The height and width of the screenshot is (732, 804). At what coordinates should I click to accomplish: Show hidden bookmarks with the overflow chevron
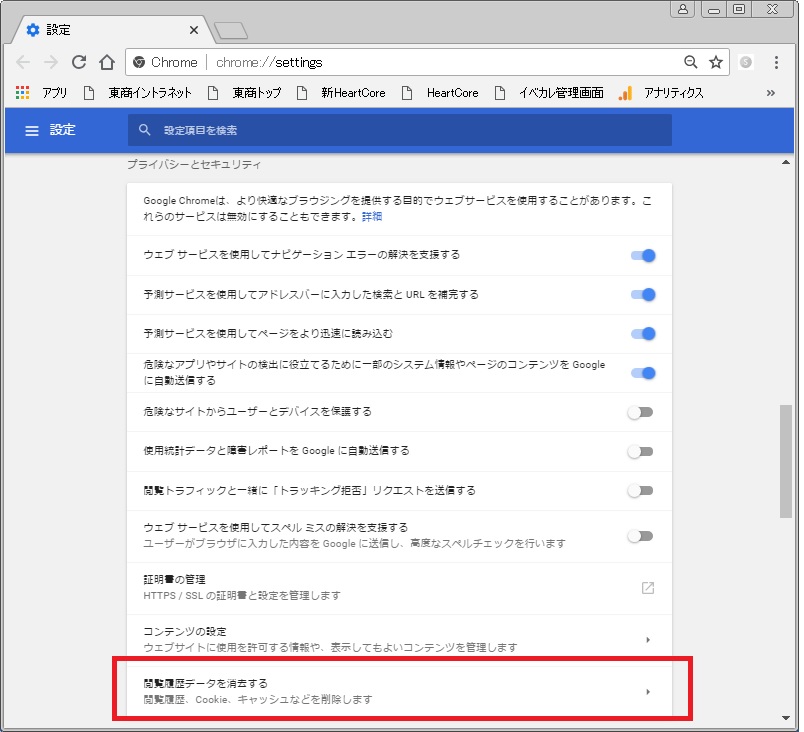pos(771,93)
